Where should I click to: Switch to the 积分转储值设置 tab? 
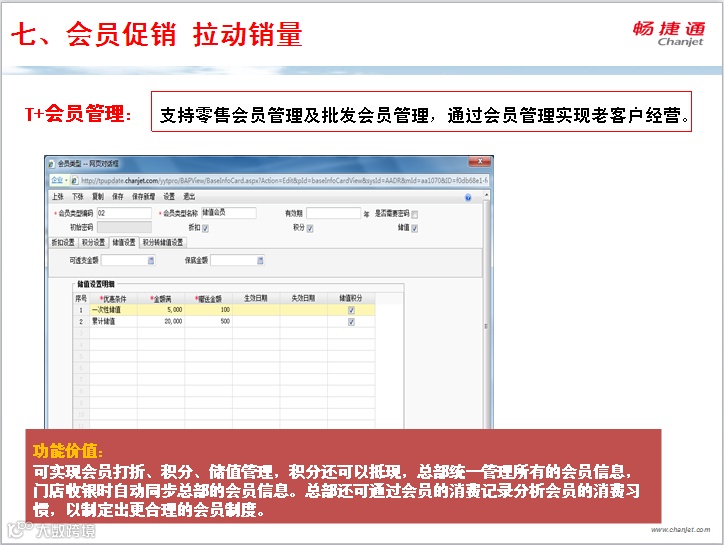coord(163,242)
